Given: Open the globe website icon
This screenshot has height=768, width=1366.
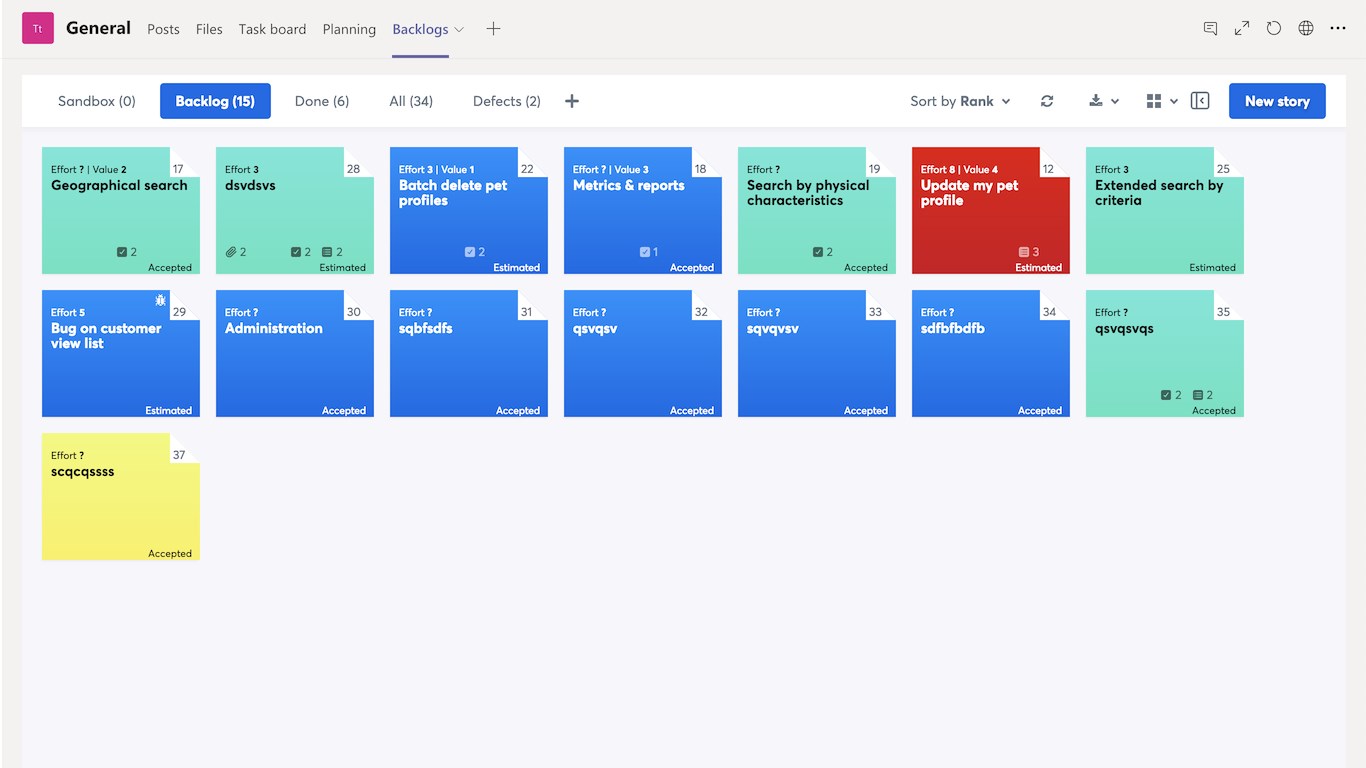Looking at the screenshot, I should (x=1306, y=29).
